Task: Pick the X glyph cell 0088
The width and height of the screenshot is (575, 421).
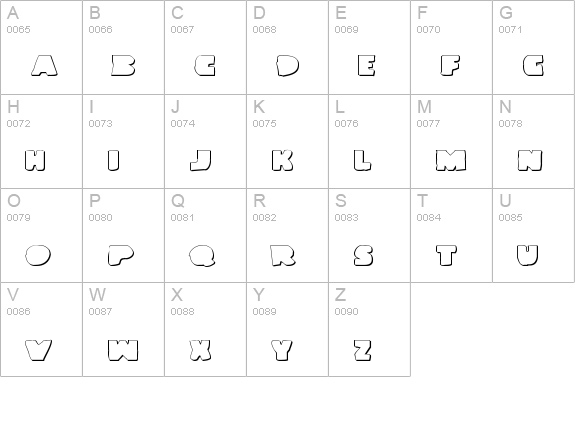Action: click(x=205, y=330)
